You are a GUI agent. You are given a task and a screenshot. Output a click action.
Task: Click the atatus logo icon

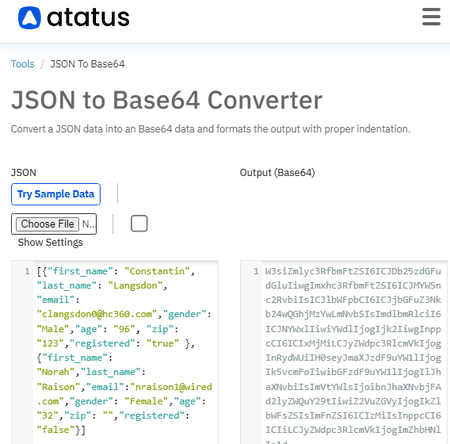tap(29, 18)
